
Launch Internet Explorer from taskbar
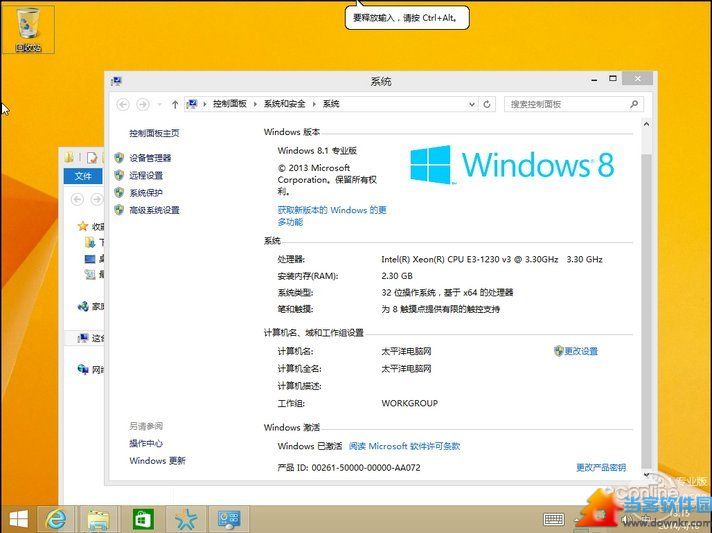(56, 518)
